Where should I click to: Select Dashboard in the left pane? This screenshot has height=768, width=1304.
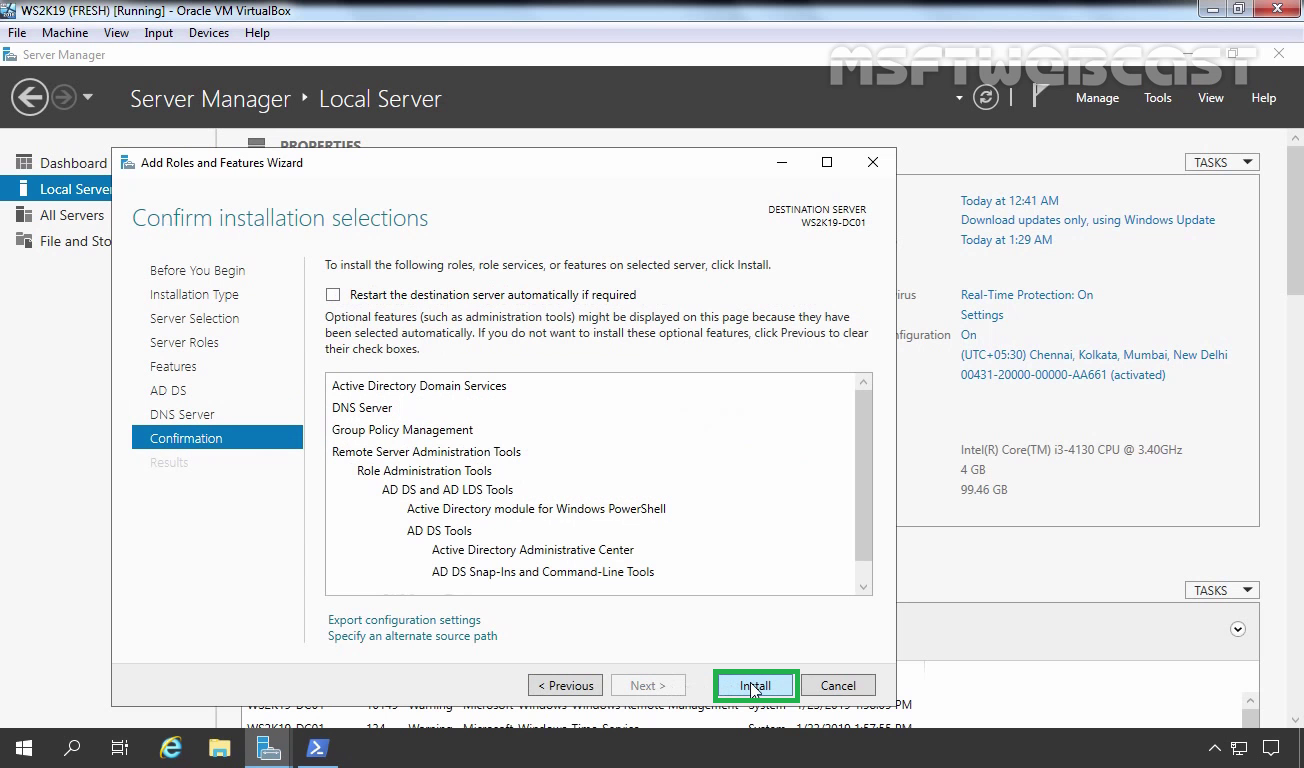coord(73,163)
